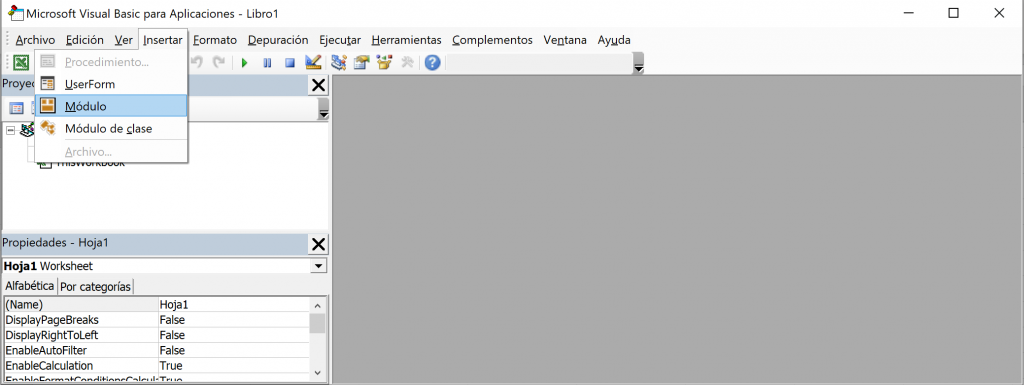Close the Propiedades - Hoja1 panel
Screen dimensions: 1024x385
point(318,244)
